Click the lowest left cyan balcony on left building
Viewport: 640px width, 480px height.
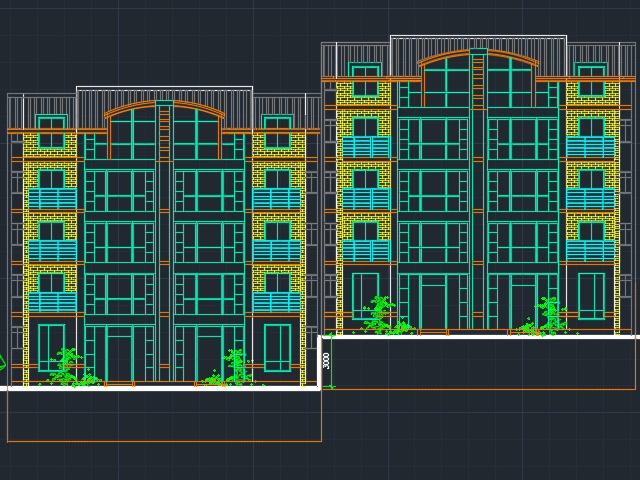tap(51, 302)
